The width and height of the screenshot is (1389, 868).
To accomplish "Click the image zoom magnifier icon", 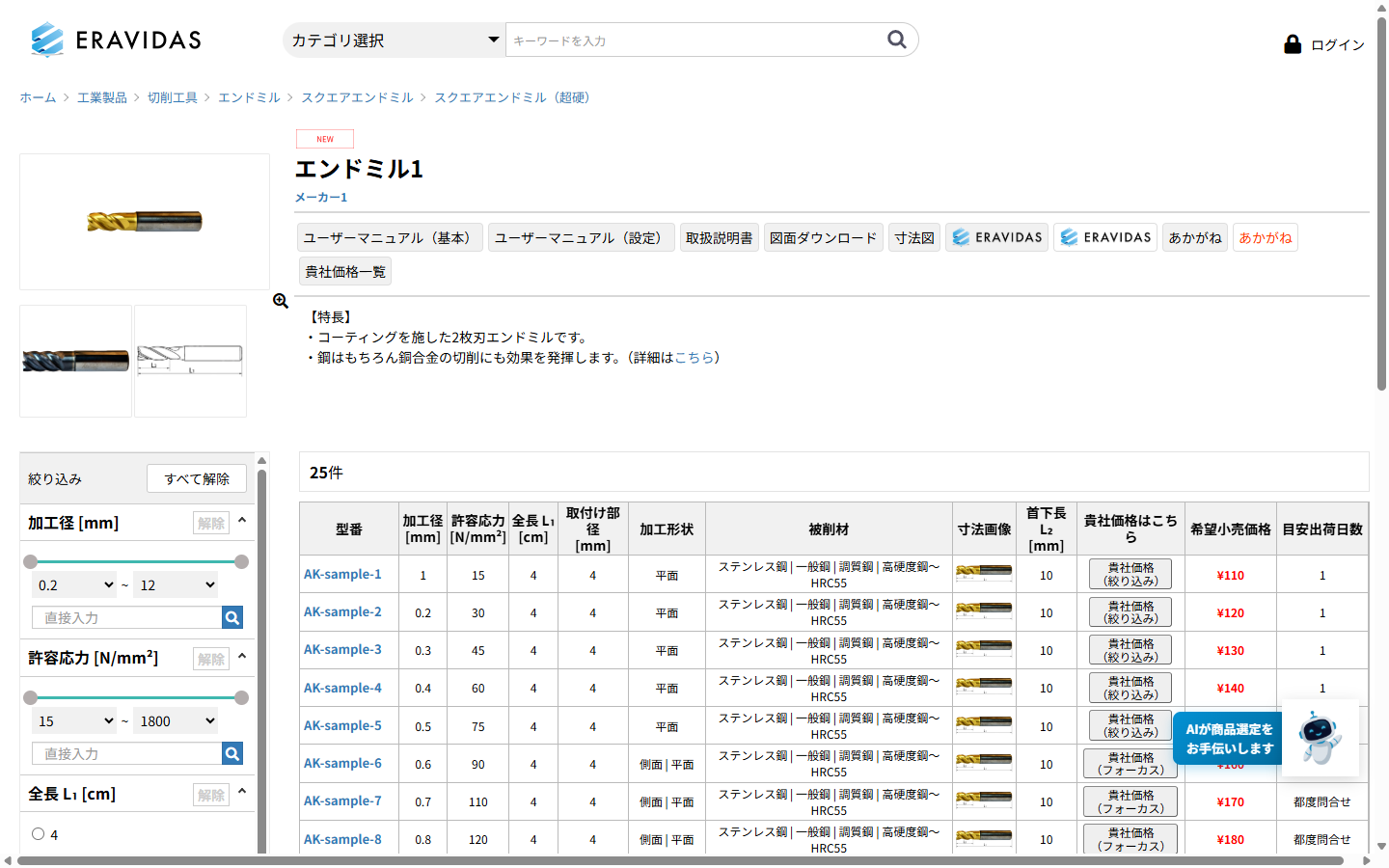I will (280, 301).
